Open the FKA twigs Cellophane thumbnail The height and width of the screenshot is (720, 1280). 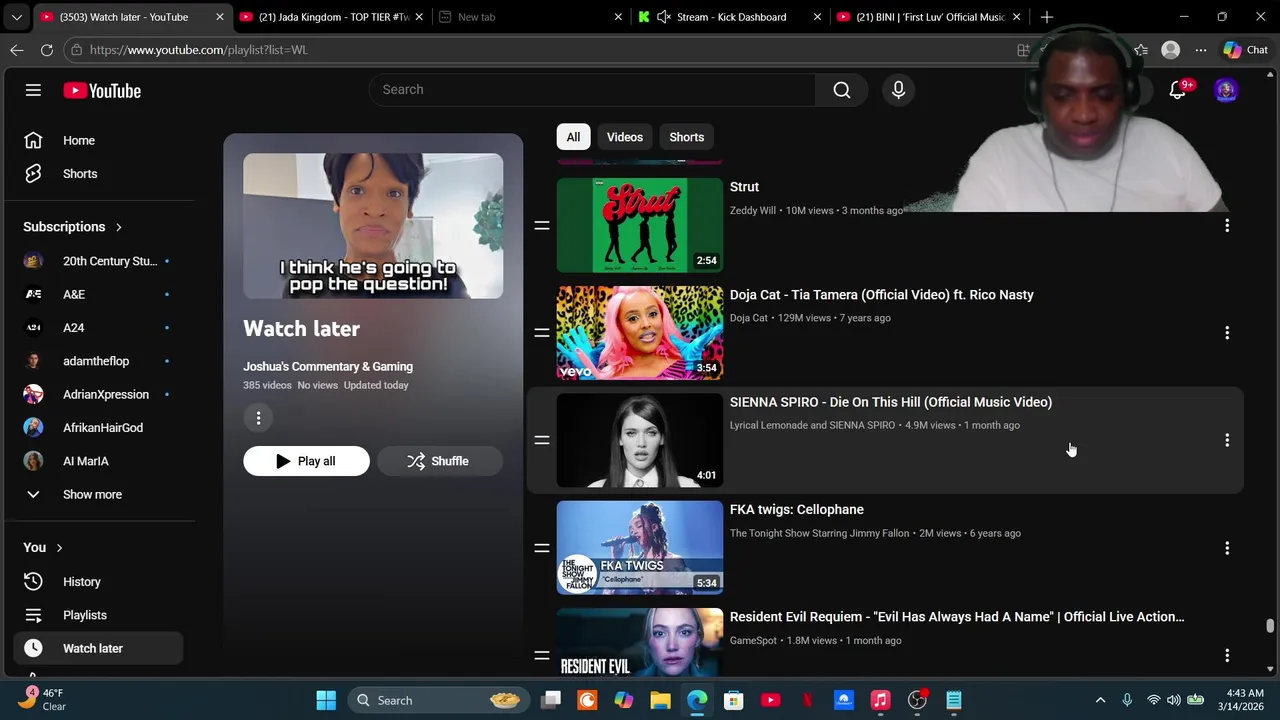[640, 548]
